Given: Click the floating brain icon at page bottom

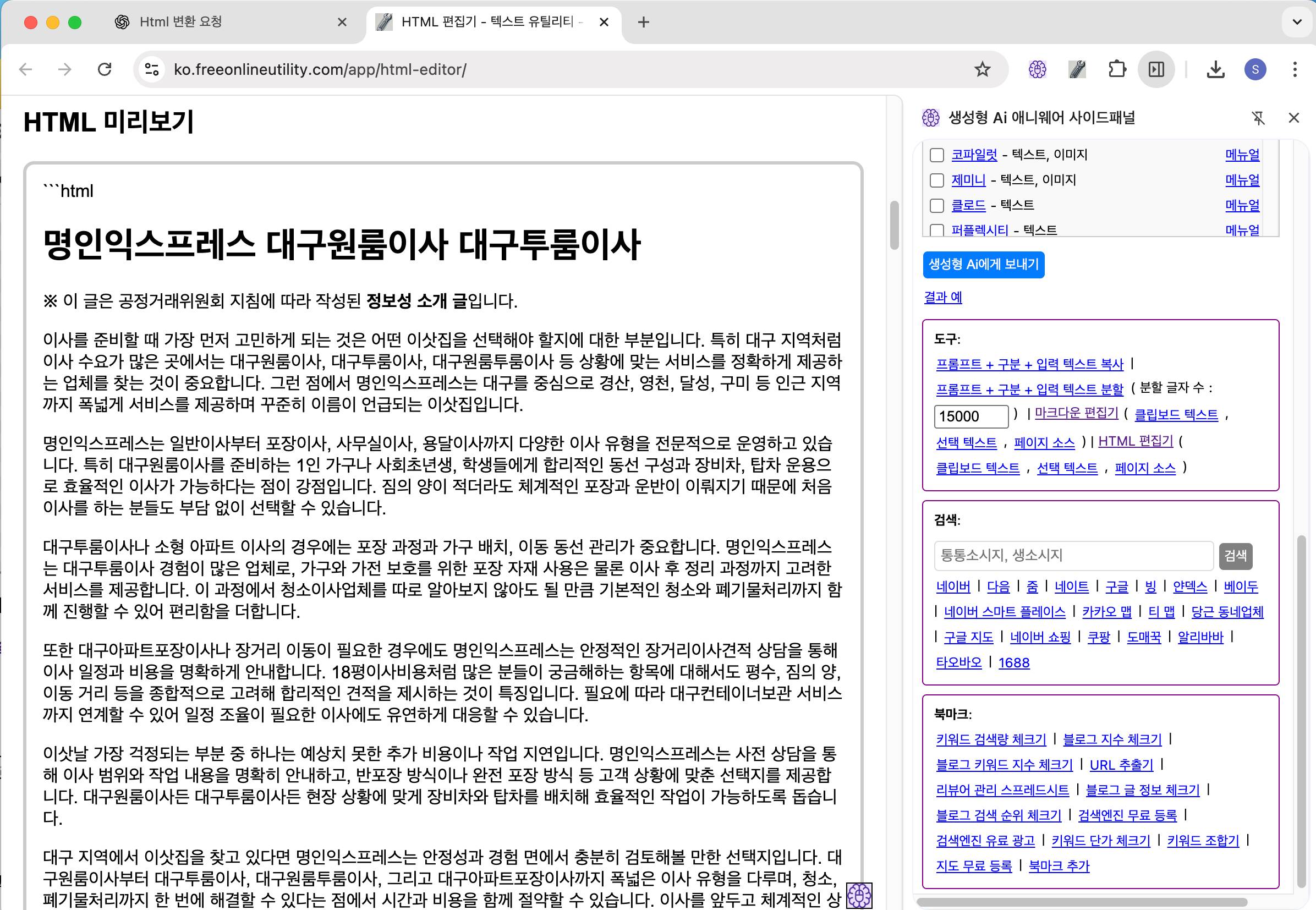Looking at the screenshot, I should (859, 895).
